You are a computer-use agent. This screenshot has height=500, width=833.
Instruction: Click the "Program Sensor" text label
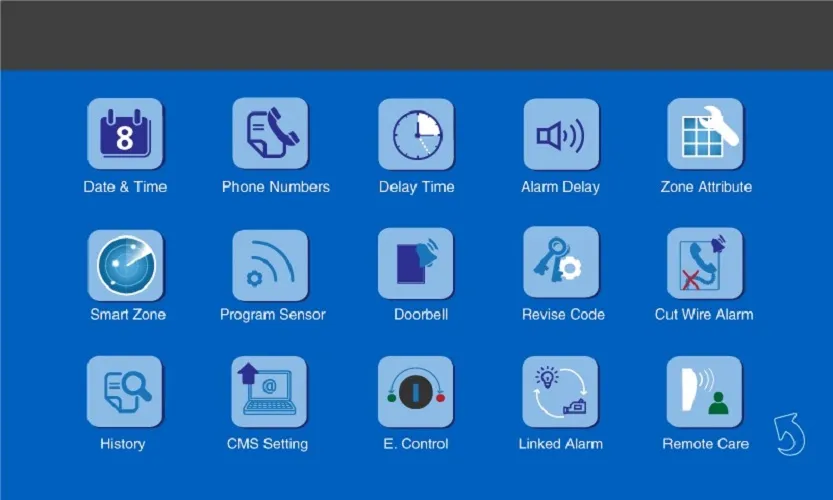coord(273,315)
